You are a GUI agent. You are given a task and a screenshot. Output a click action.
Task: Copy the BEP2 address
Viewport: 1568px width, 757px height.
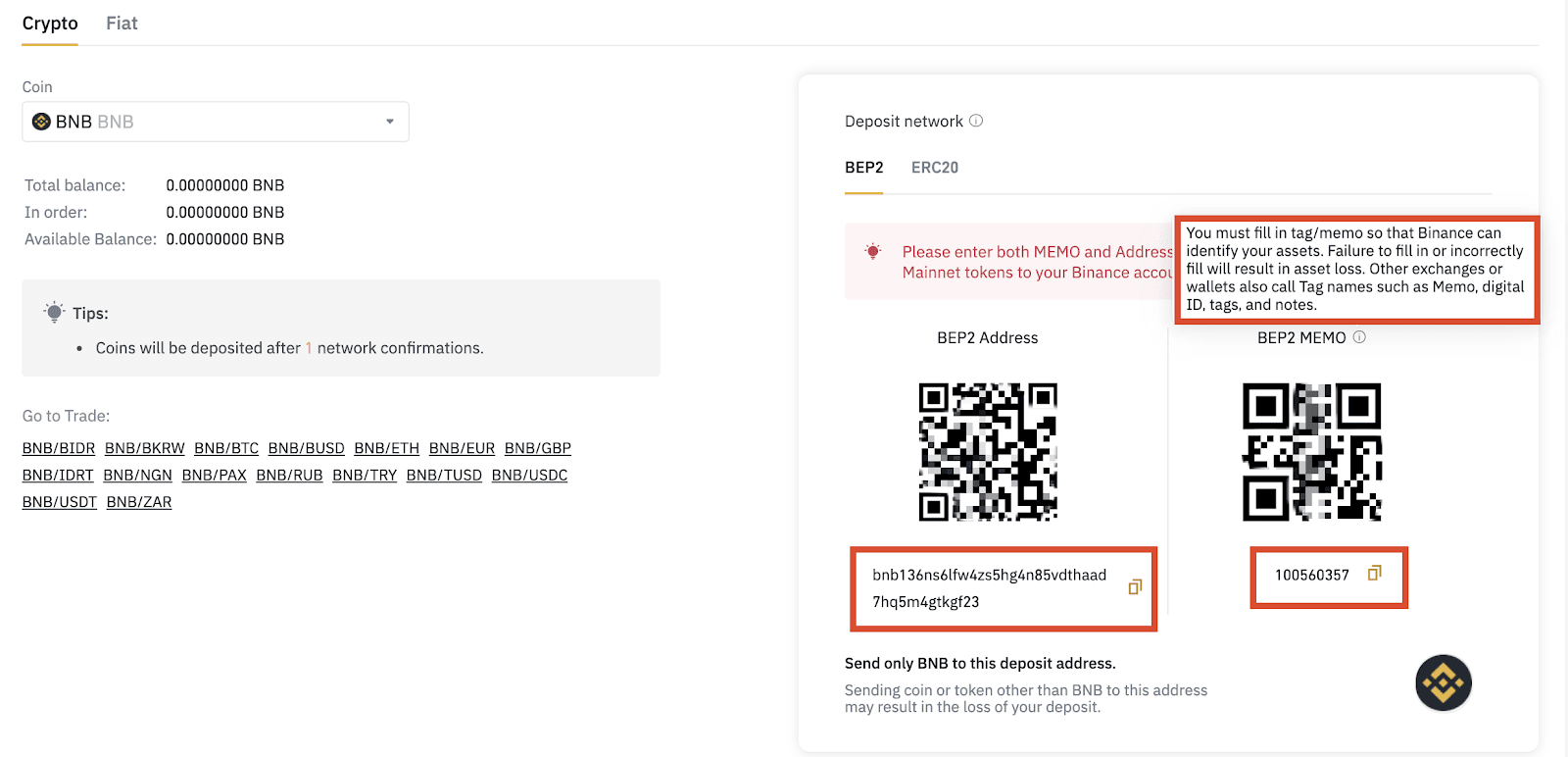pos(1135,587)
